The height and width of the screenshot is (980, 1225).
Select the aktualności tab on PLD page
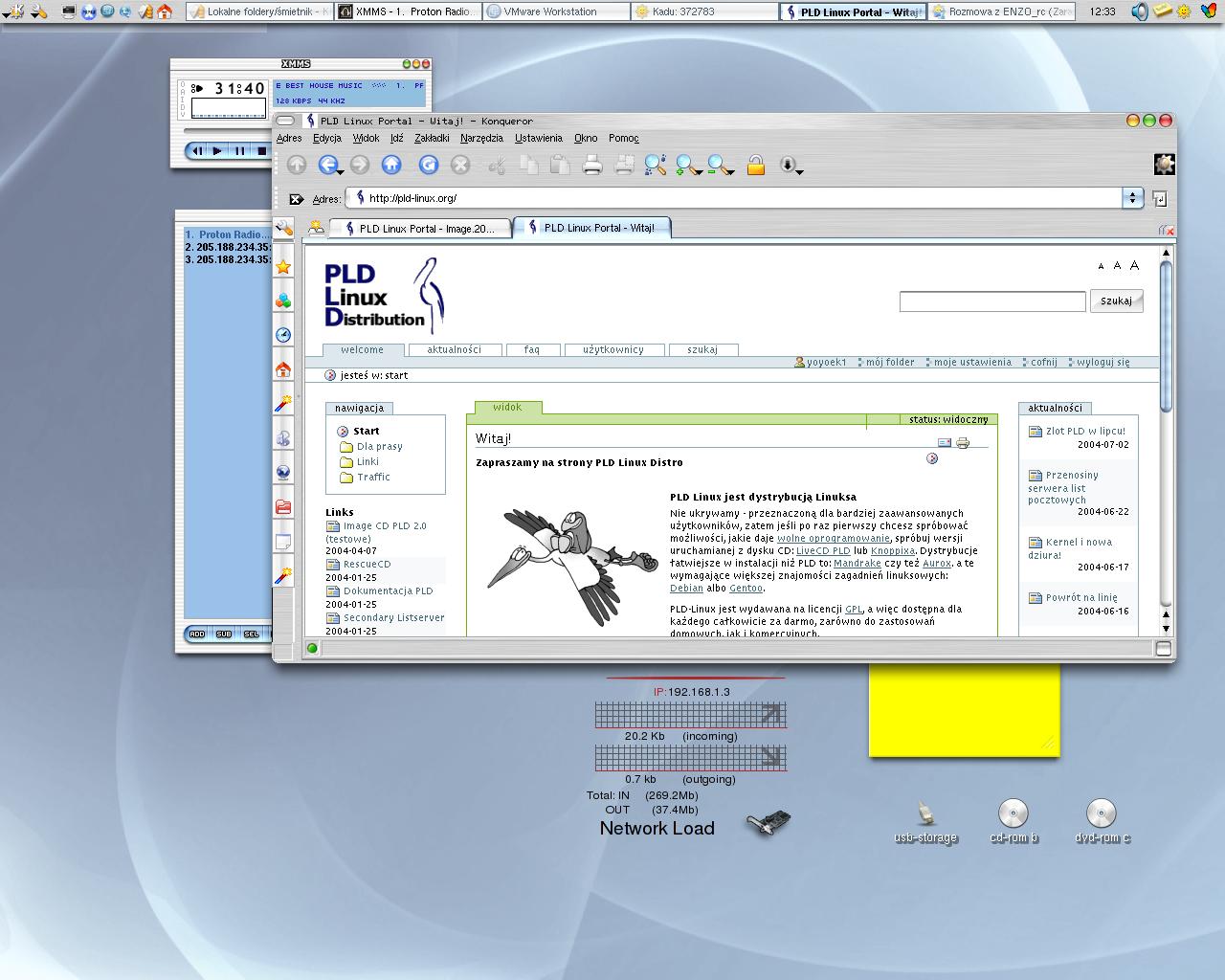(455, 350)
